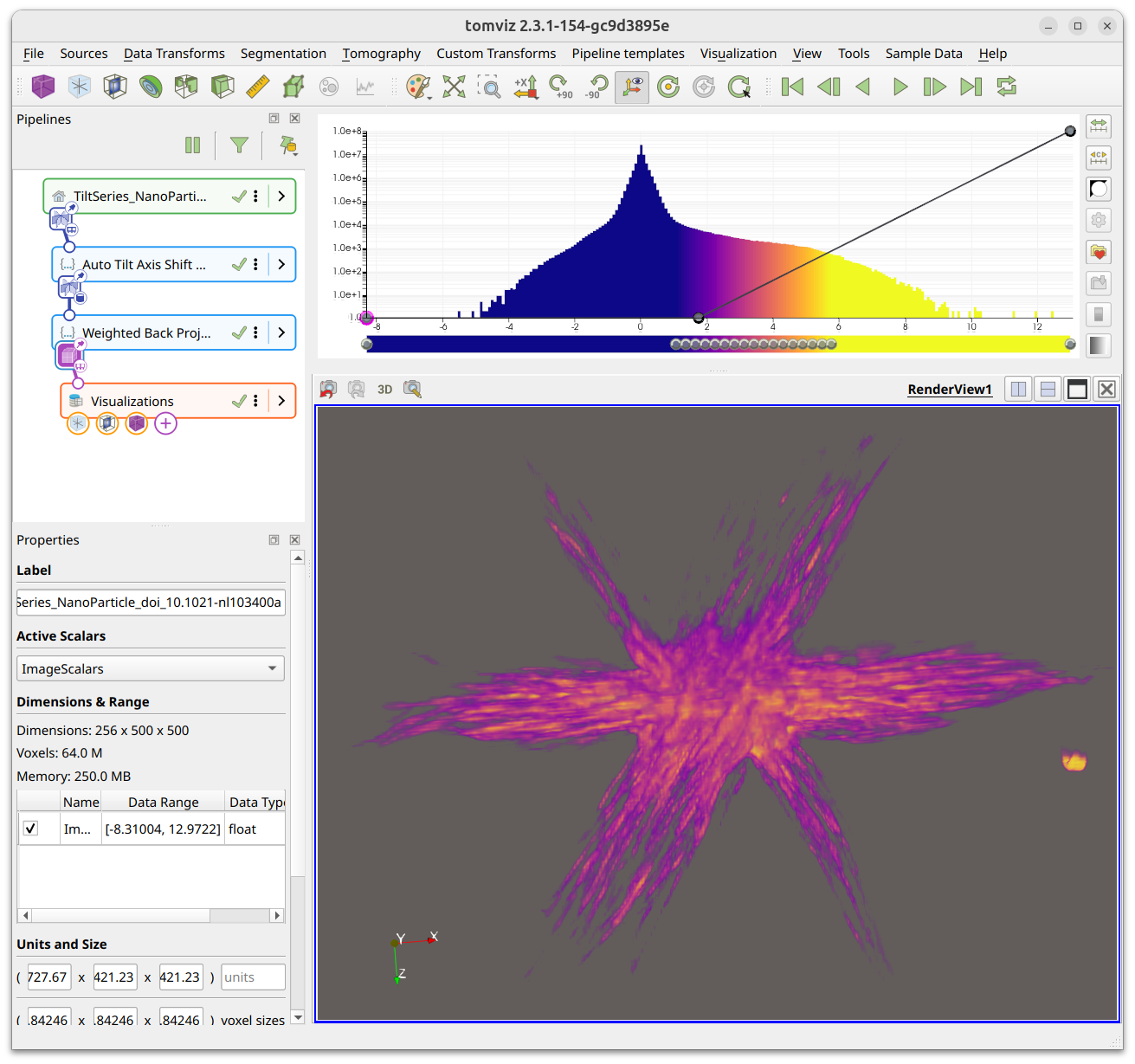Screen dimensions: 1135x1064
Task: Jump to the last frame
Action: [971, 87]
